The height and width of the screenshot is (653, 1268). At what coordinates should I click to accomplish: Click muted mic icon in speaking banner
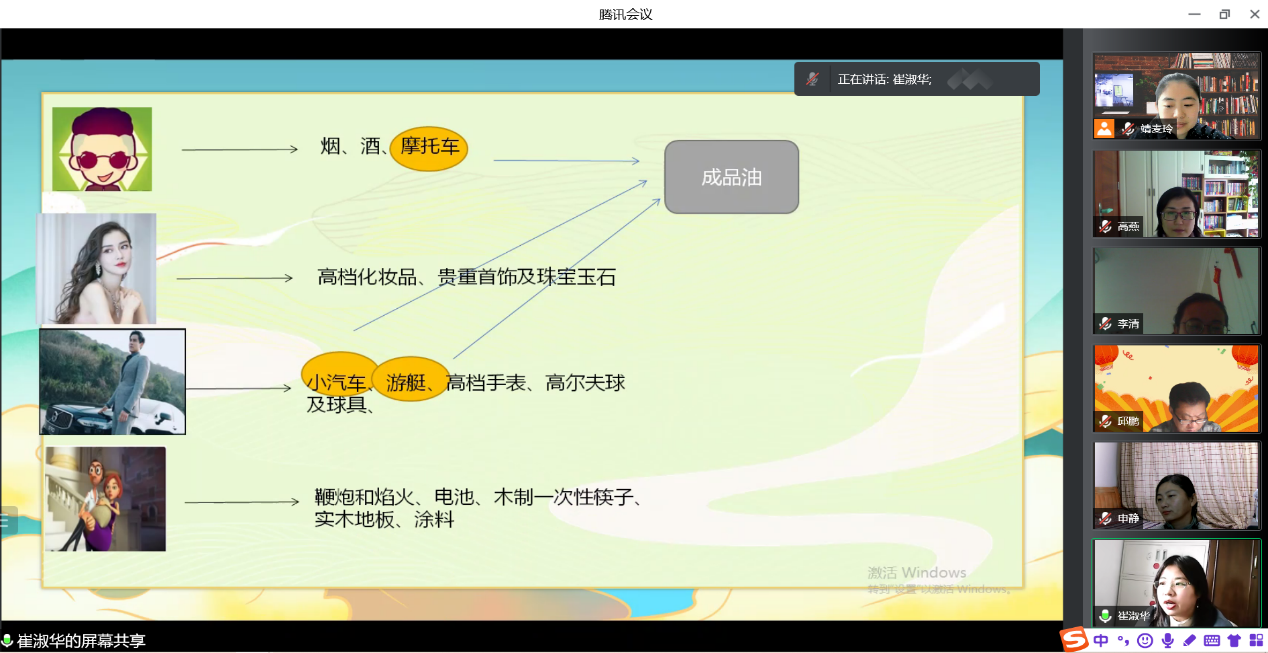pos(814,79)
